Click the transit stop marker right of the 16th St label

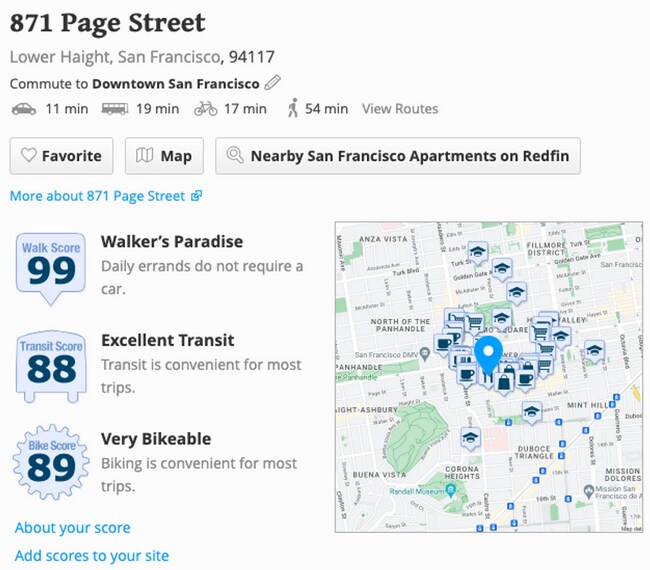click(568, 499)
